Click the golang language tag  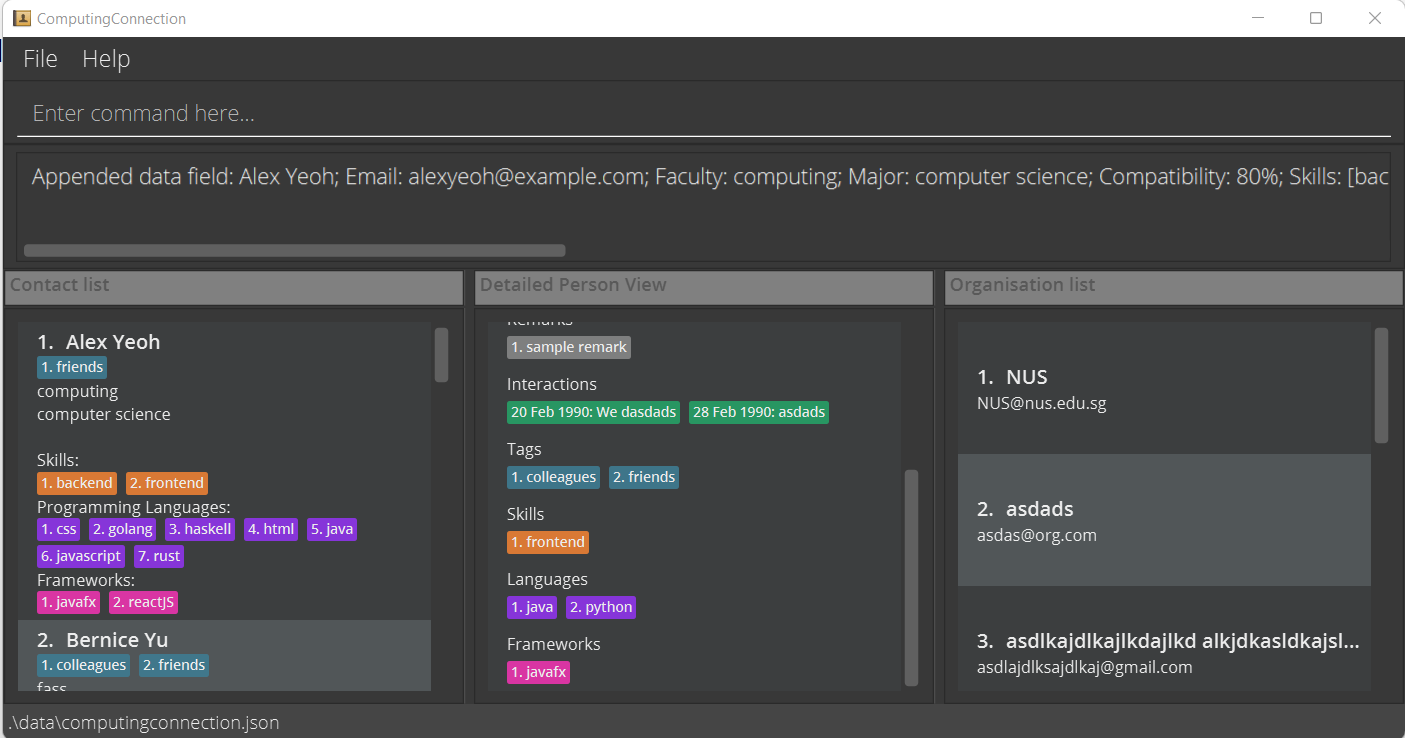123,529
